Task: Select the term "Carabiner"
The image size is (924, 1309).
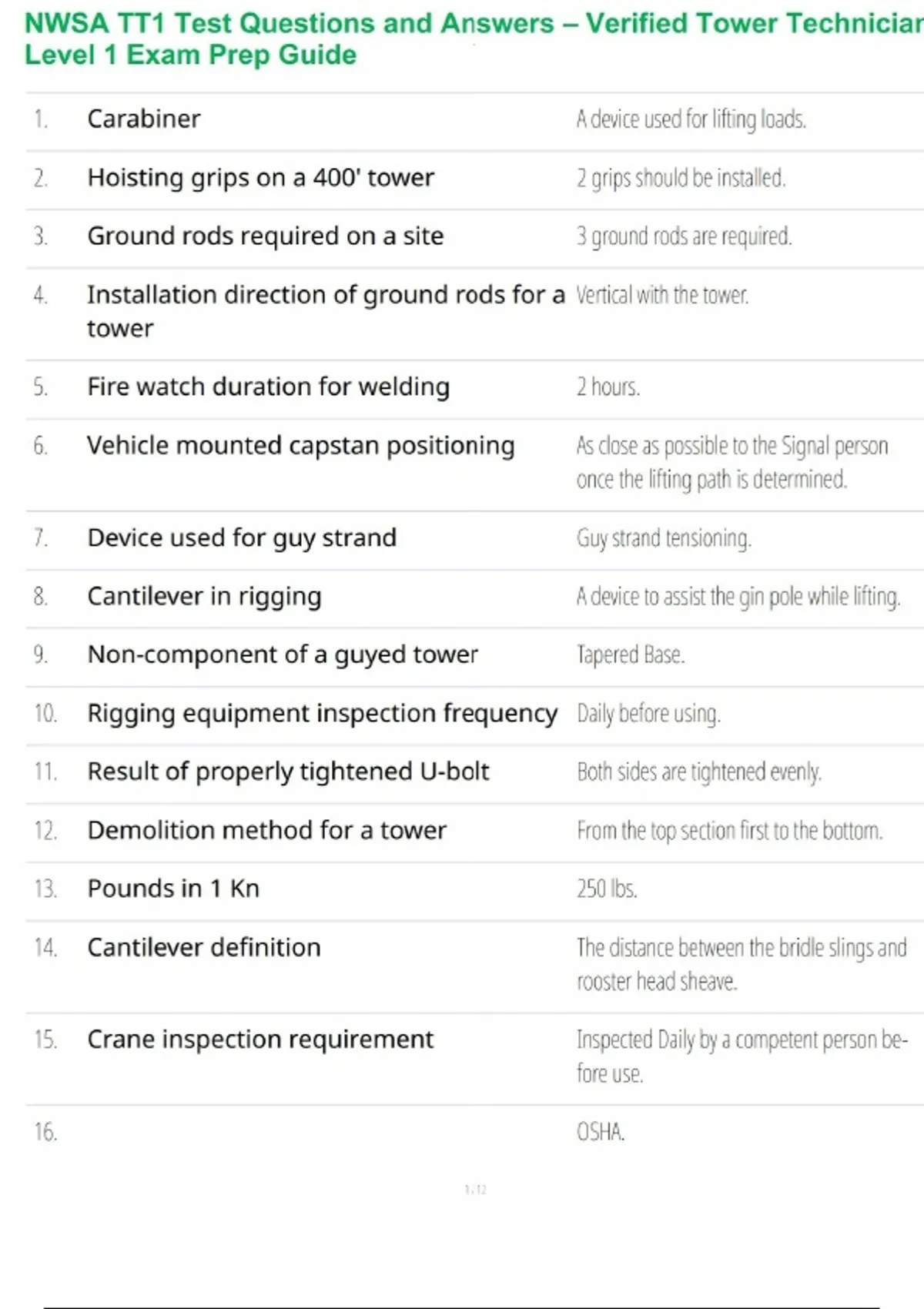Action: pyautogui.click(x=144, y=119)
